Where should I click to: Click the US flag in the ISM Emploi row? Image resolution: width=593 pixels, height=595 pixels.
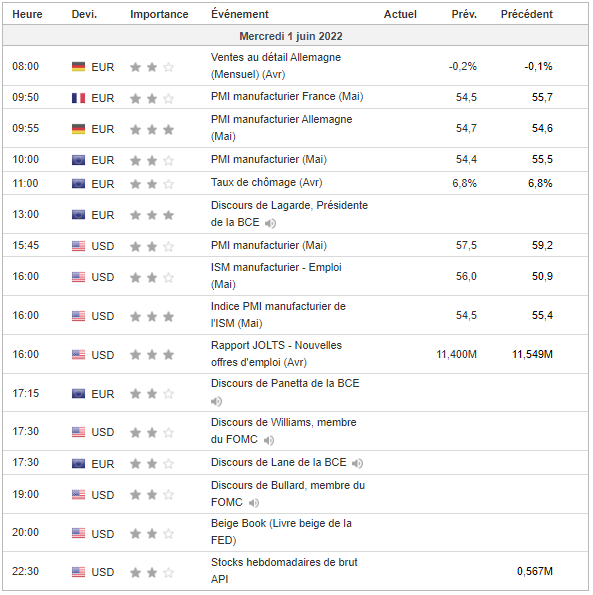[x=78, y=277]
